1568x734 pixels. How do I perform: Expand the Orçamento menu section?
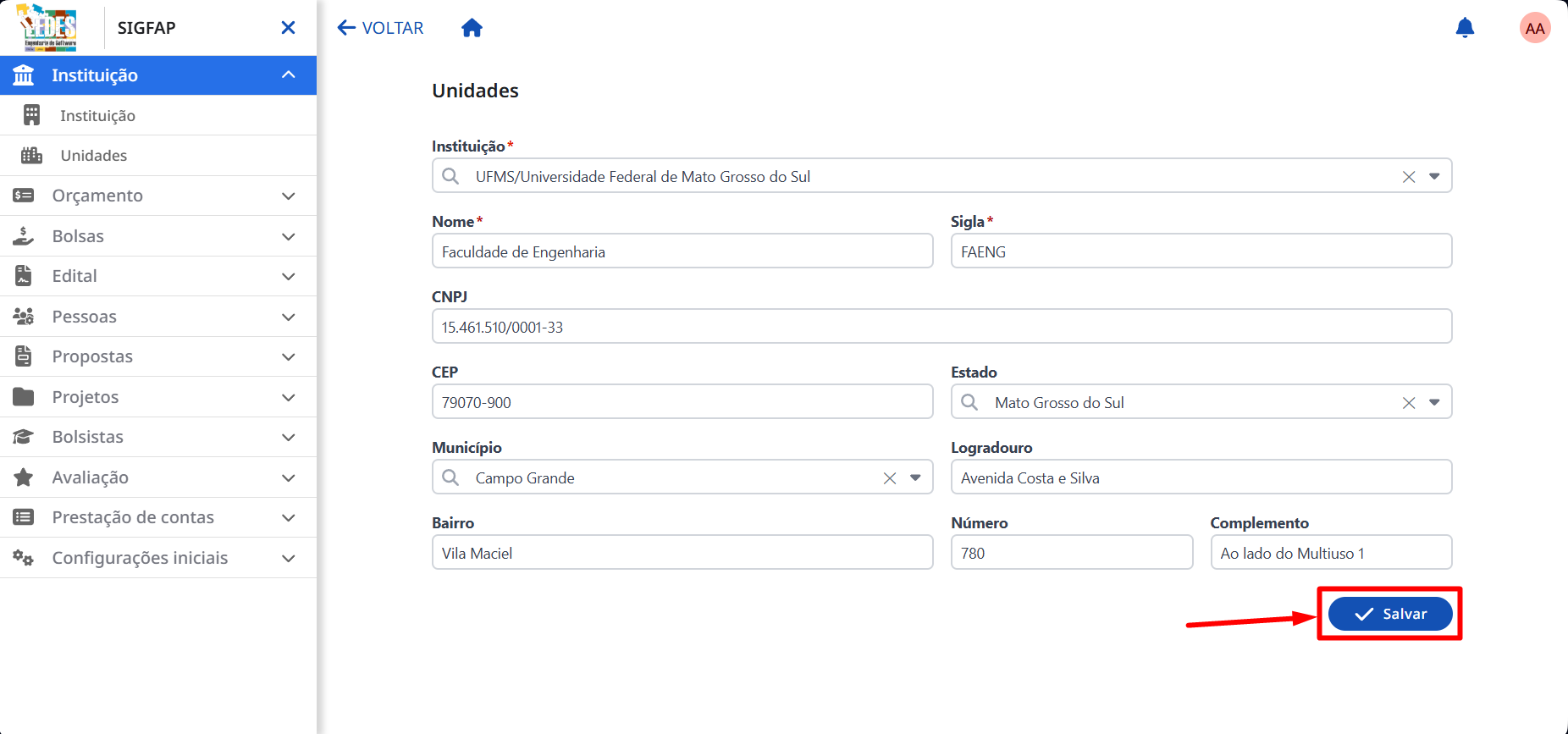[158, 196]
